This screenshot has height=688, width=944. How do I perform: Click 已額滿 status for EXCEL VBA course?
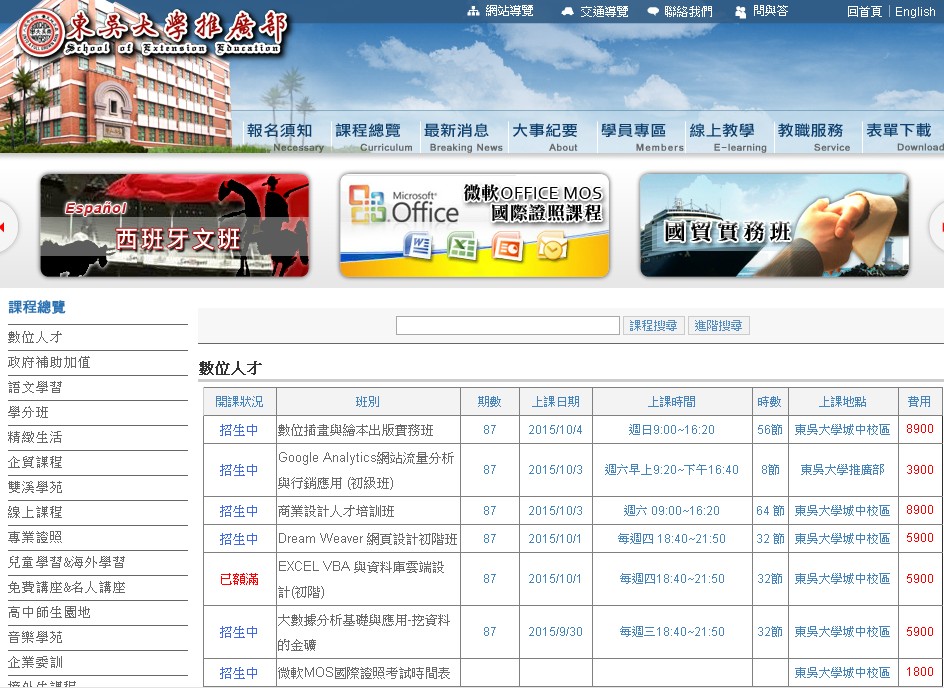point(239,580)
